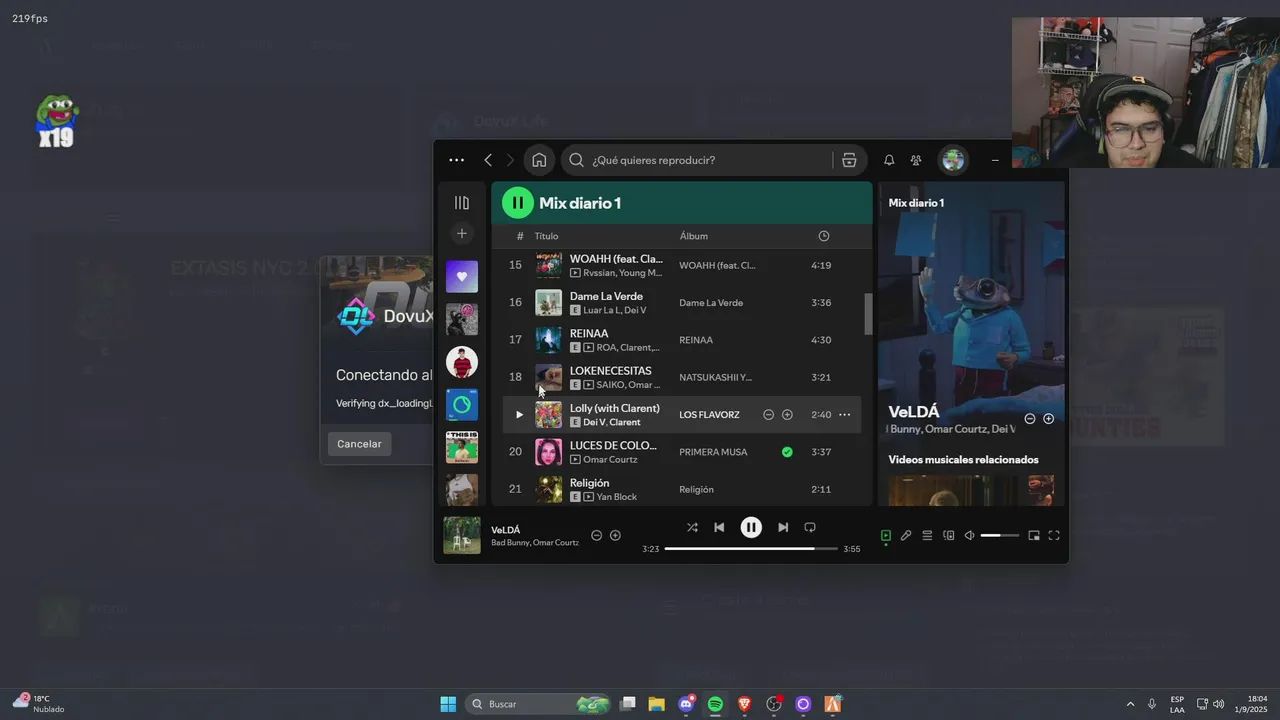Viewport: 1280px width, 720px height.
Task: Open Brave browser from taskbar
Action: (x=744, y=704)
